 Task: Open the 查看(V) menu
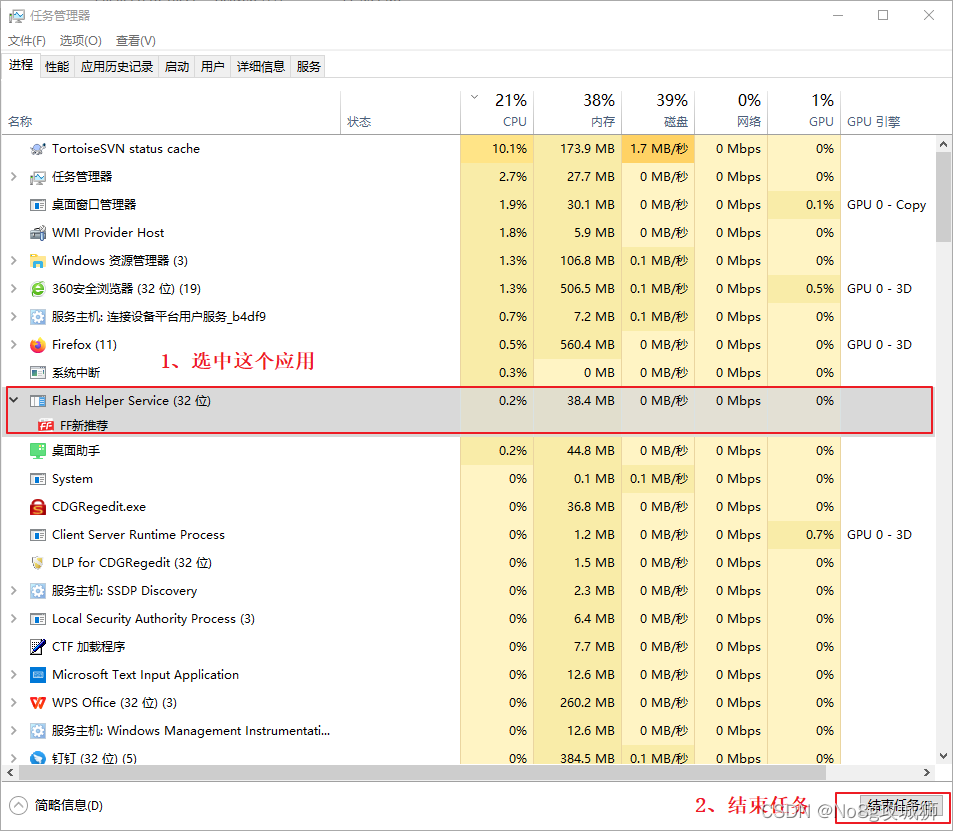(136, 41)
